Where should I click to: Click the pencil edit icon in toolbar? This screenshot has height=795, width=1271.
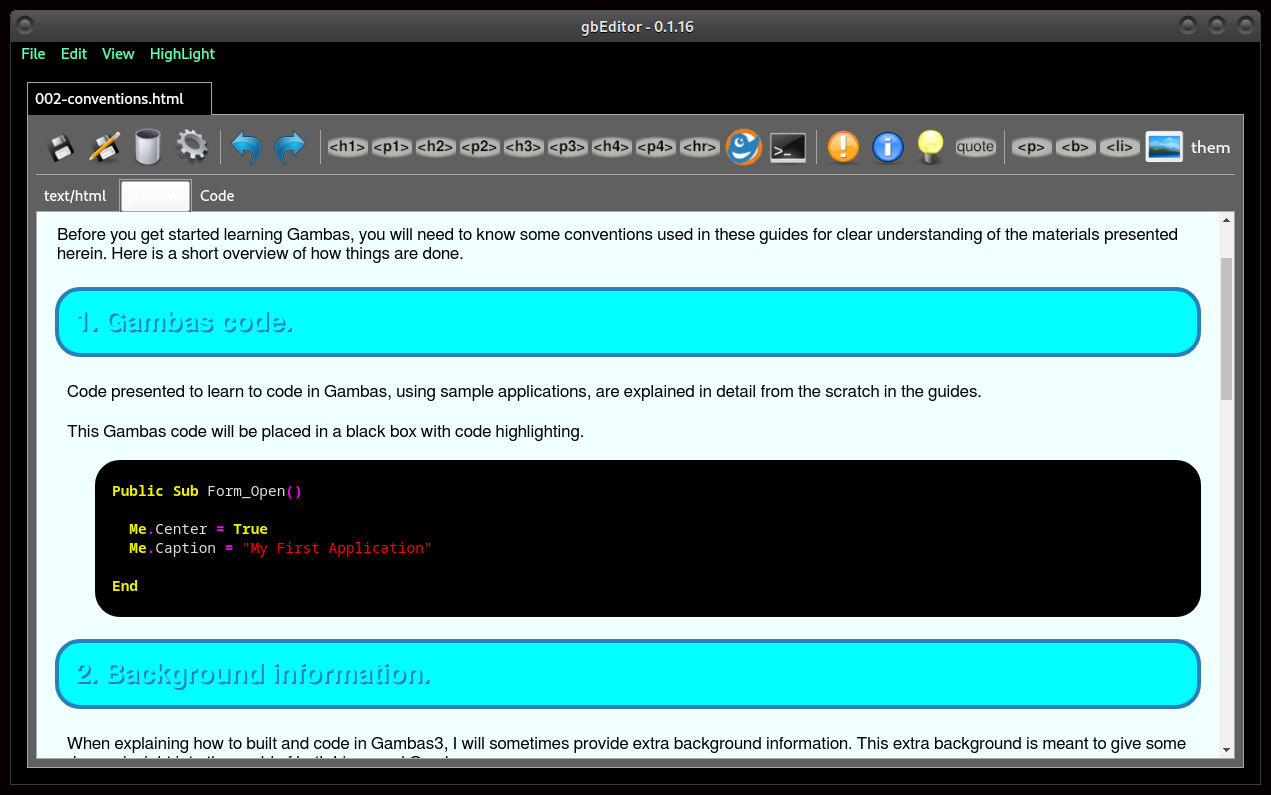point(104,147)
